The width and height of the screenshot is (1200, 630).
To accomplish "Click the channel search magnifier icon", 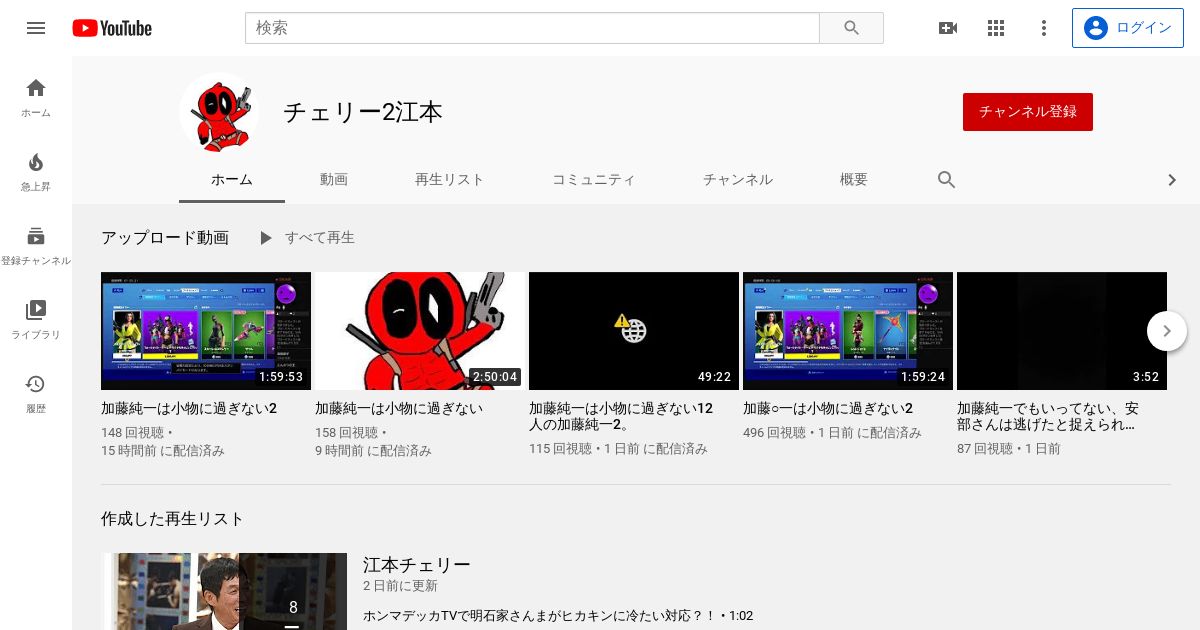I will coord(946,180).
